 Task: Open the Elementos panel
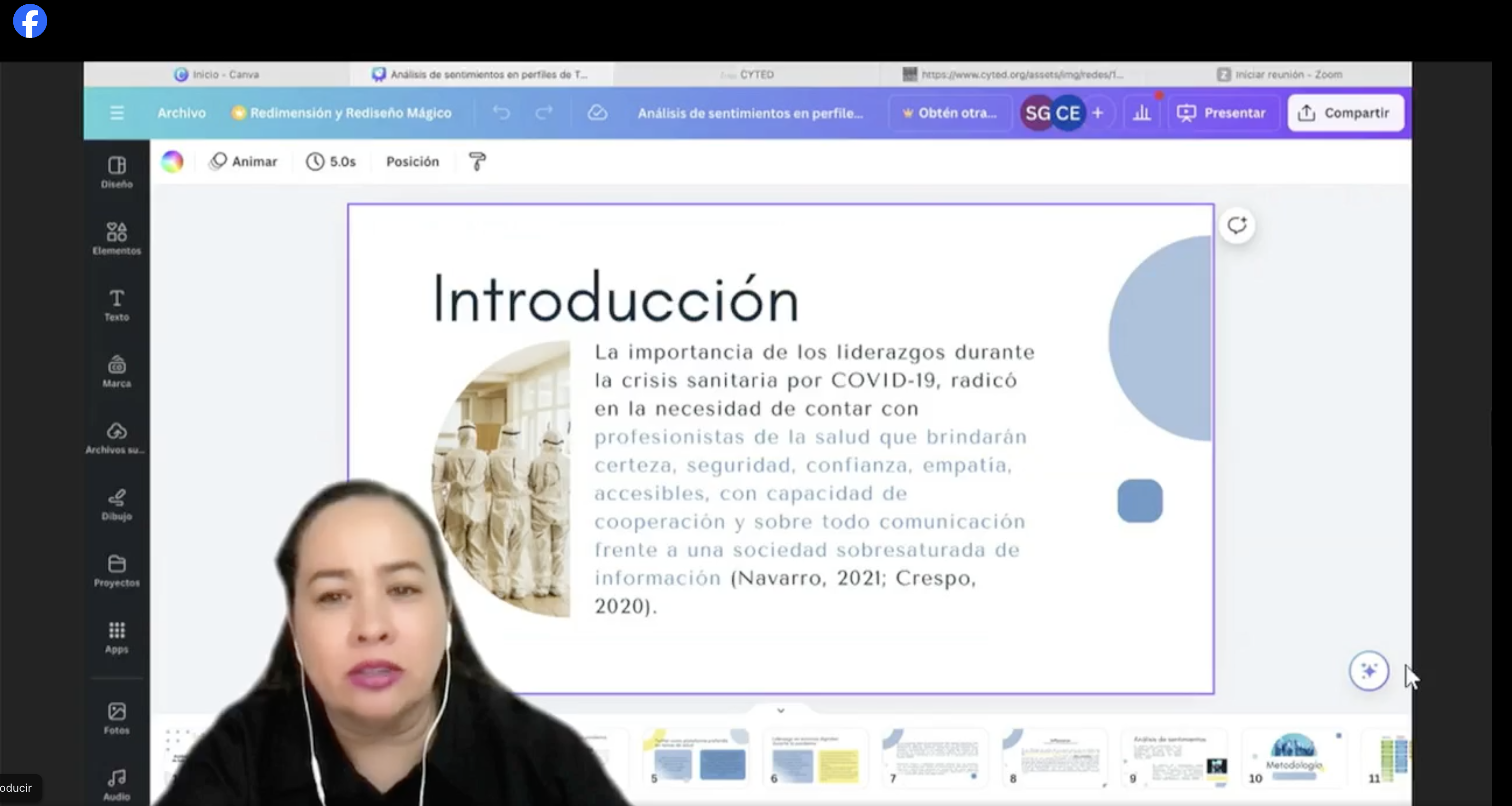(x=116, y=238)
